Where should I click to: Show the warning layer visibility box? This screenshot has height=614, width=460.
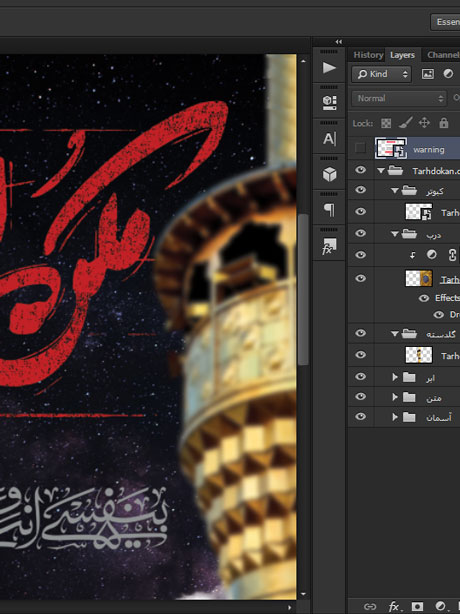[360, 148]
